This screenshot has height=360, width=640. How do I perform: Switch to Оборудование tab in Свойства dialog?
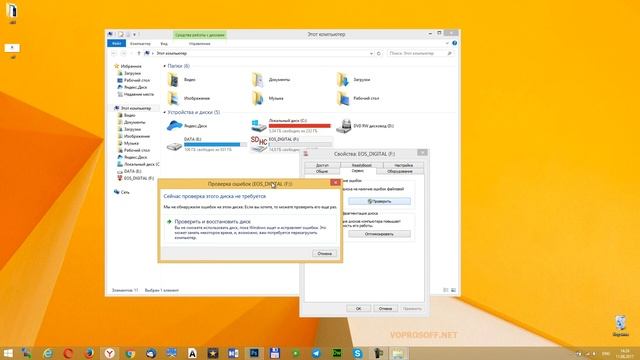coord(400,171)
